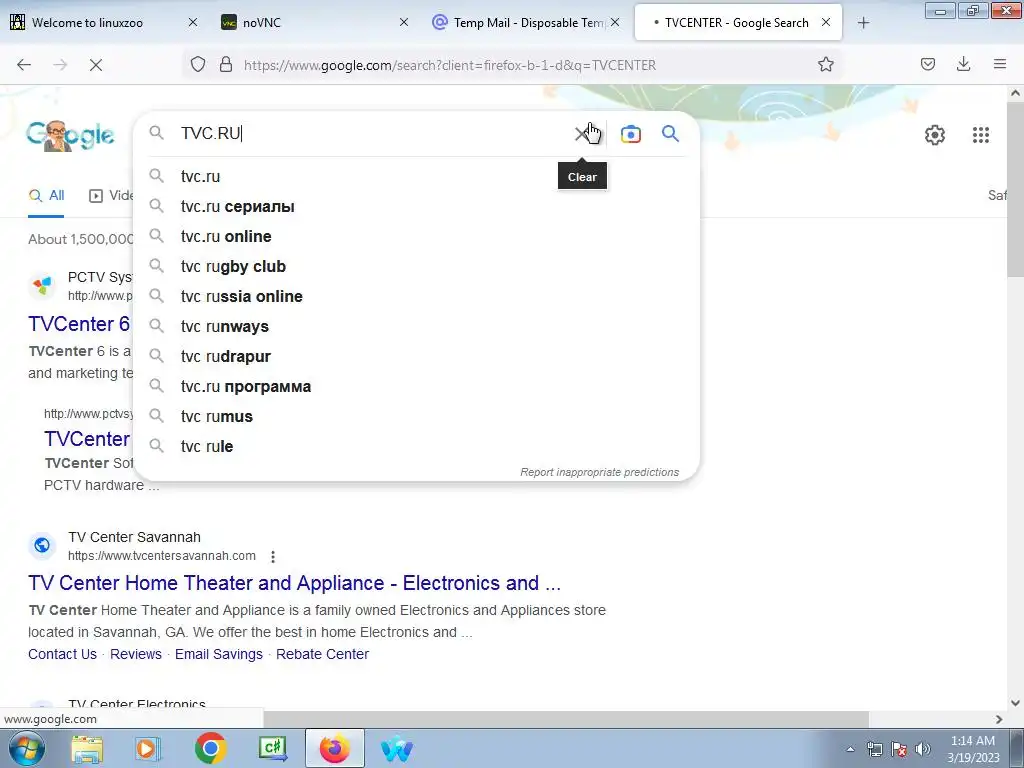Open the Email Savings sitelink

point(219,654)
